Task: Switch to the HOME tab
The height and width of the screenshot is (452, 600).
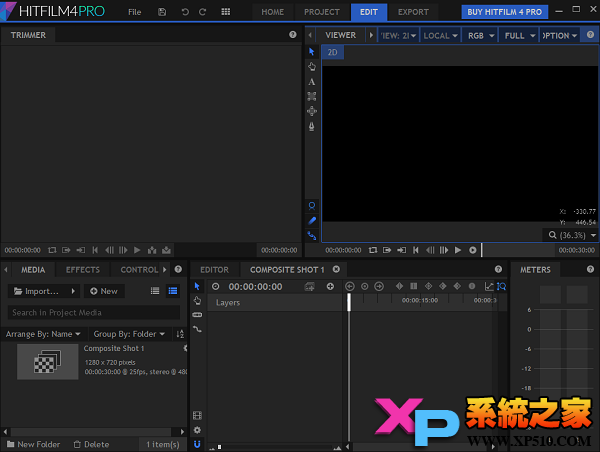Action: [x=272, y=12]
